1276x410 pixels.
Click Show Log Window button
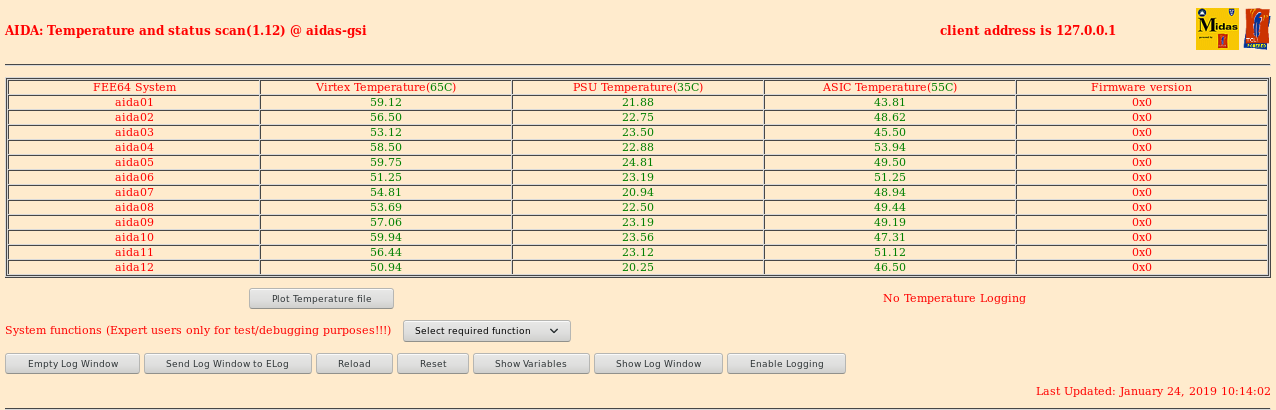click(658, 364)
